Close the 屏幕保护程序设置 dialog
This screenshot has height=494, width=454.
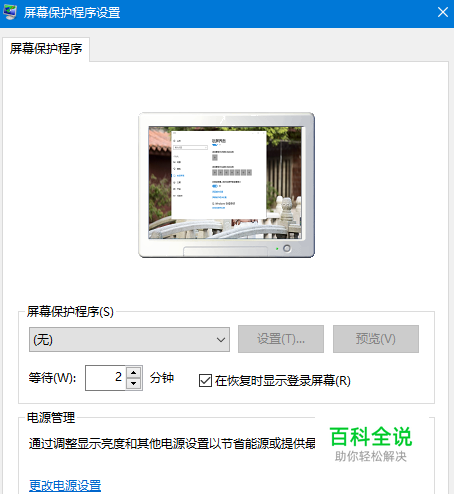pos(443,12)
